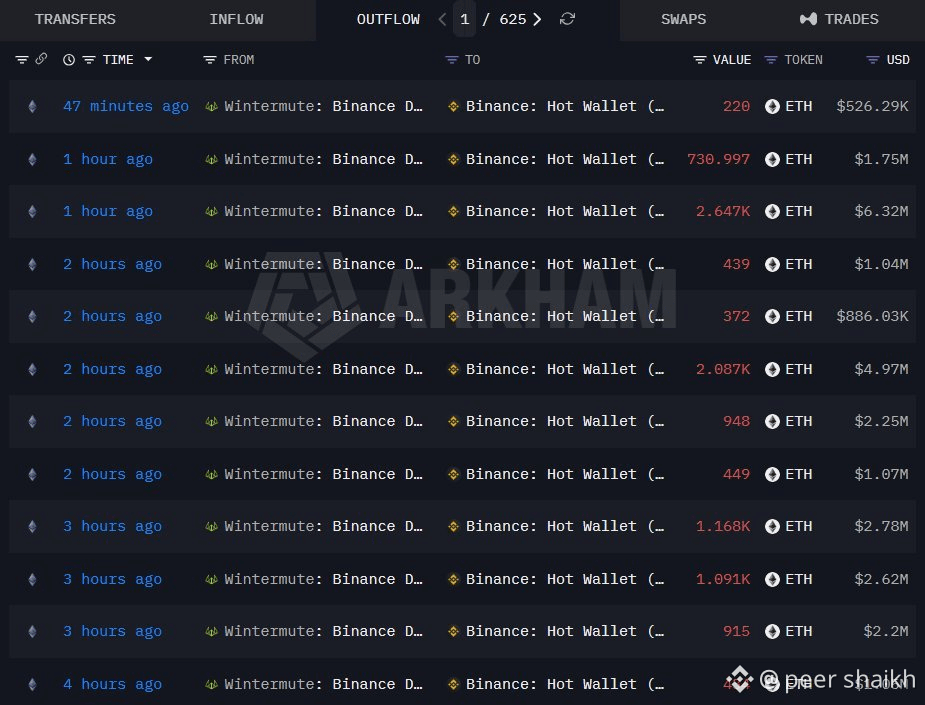The width and height of the screenshot is (925, 705).
Task: Click ETH token on the 915 row
Action: (x=789, y=631)
